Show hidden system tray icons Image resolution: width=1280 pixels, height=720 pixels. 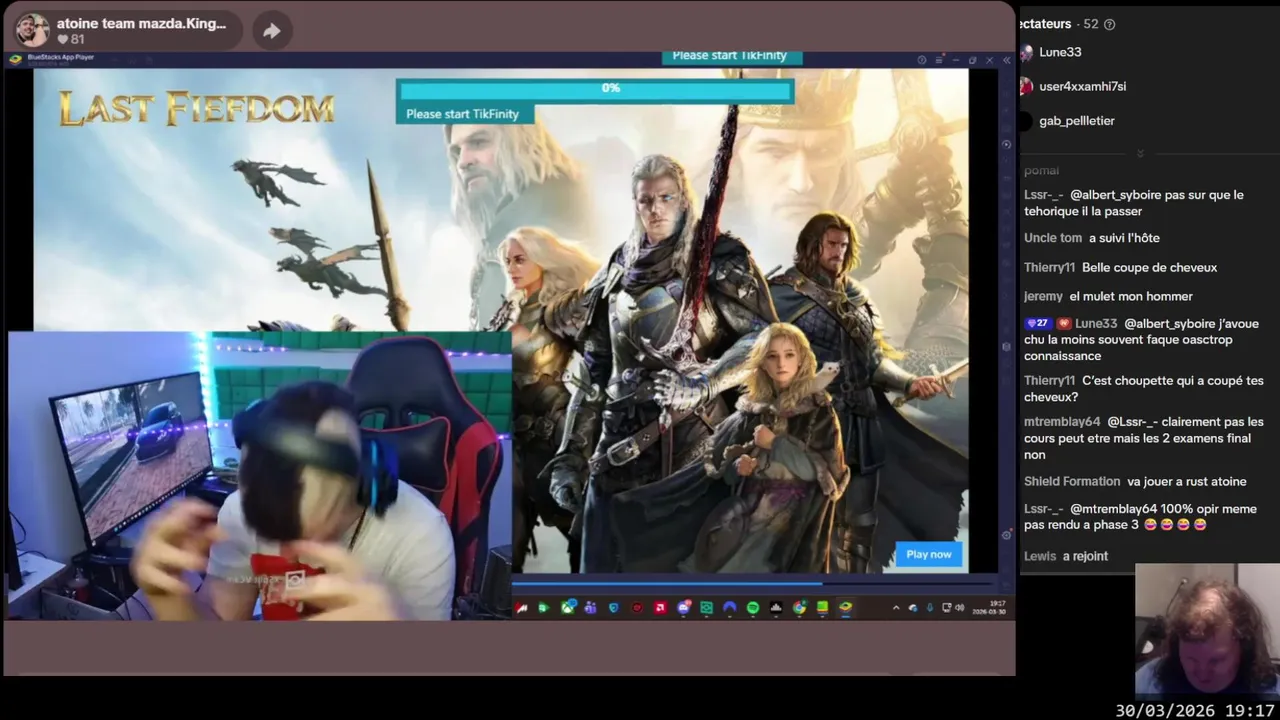click(x=896, y=608)
